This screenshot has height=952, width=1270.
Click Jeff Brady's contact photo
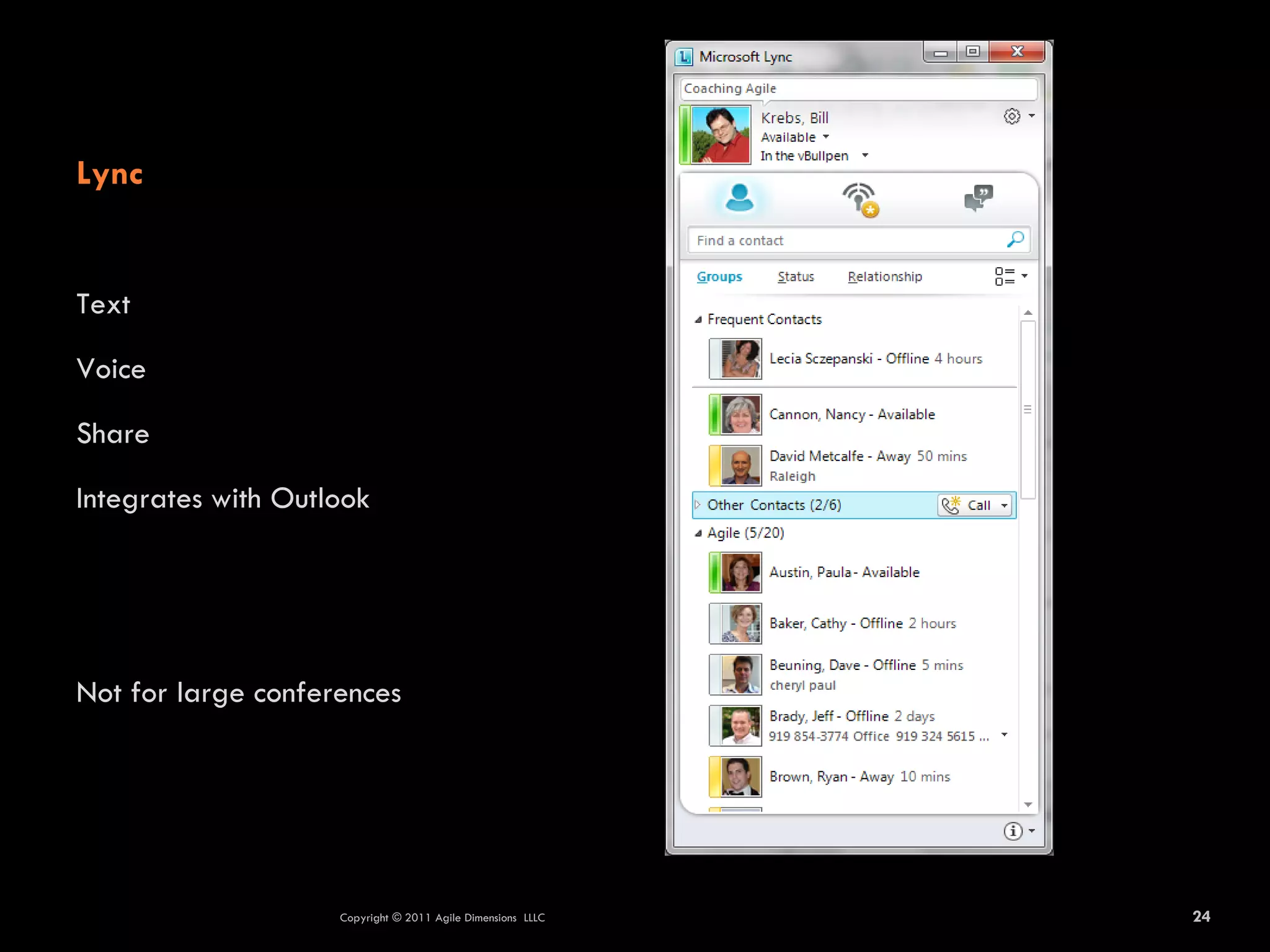[741, 726]
